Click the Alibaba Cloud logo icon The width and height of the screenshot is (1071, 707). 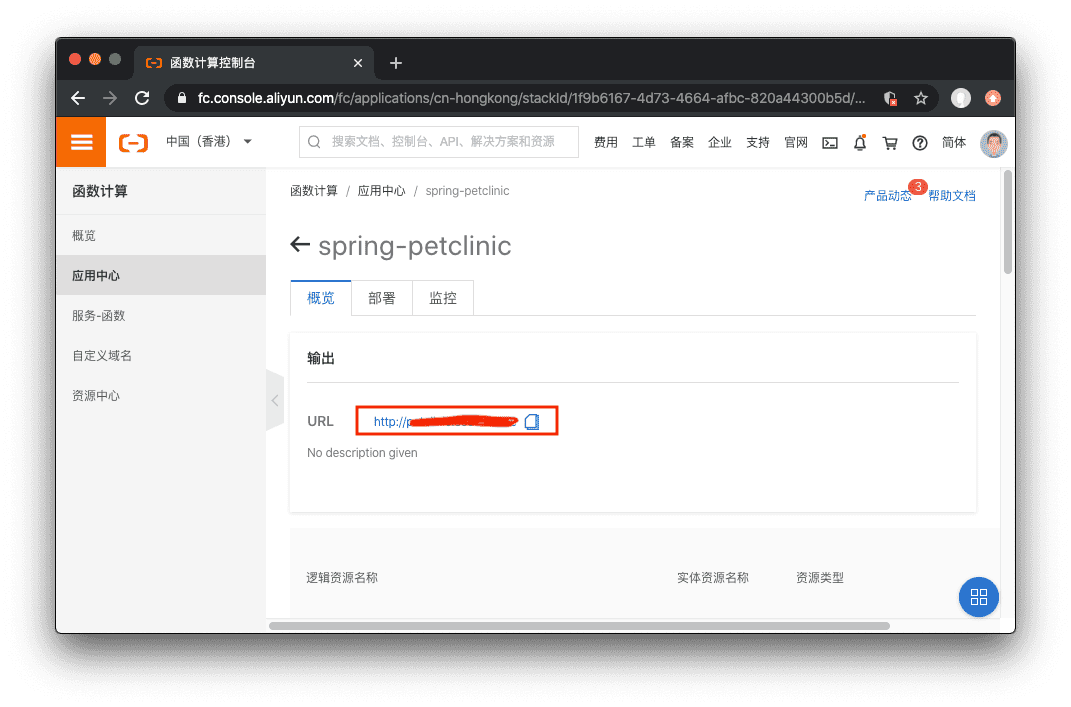[x=133, y=142]
